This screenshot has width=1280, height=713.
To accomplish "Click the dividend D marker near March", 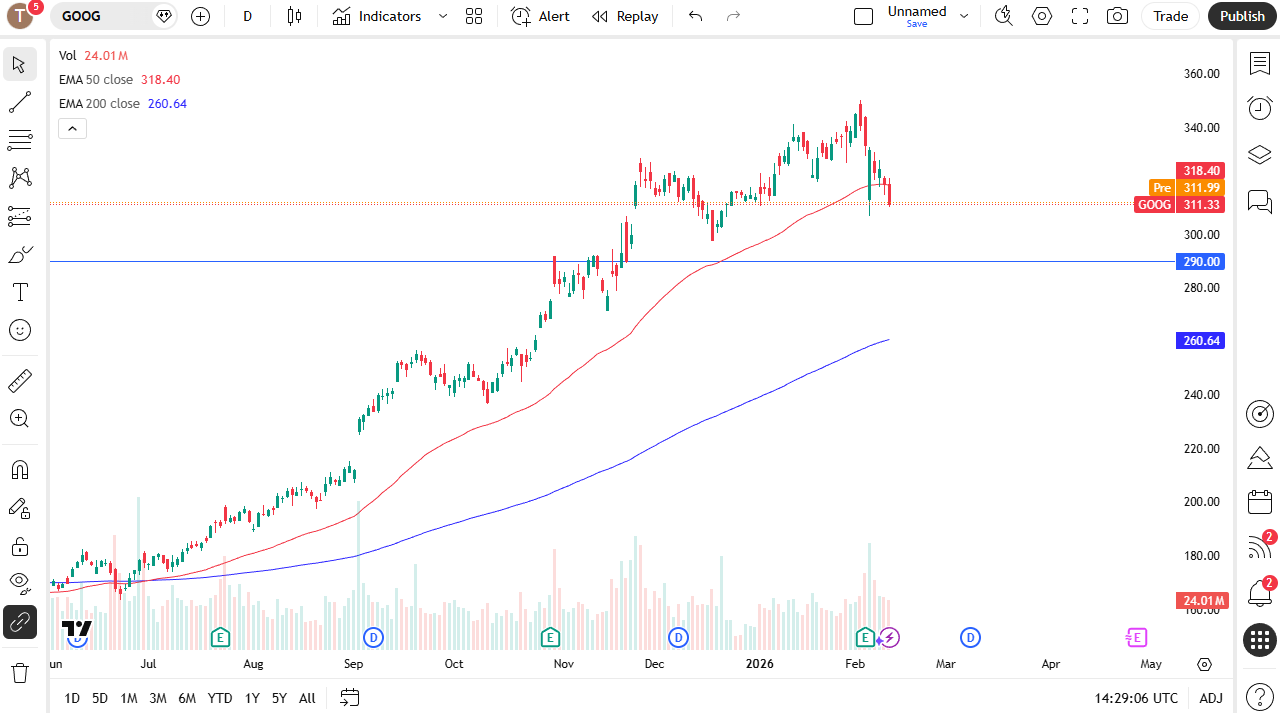I will (970, 637).
